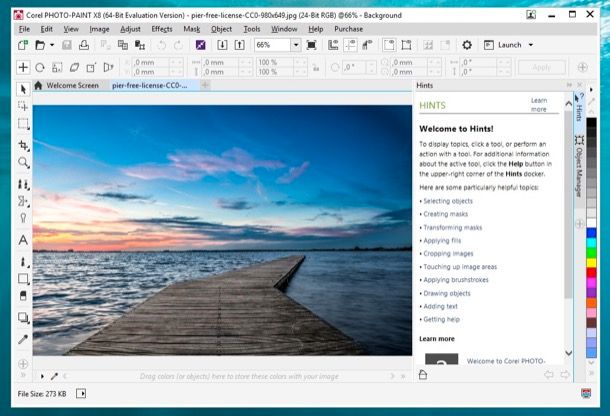Expand the Launch dropdown arrow

tap(531, 45)
